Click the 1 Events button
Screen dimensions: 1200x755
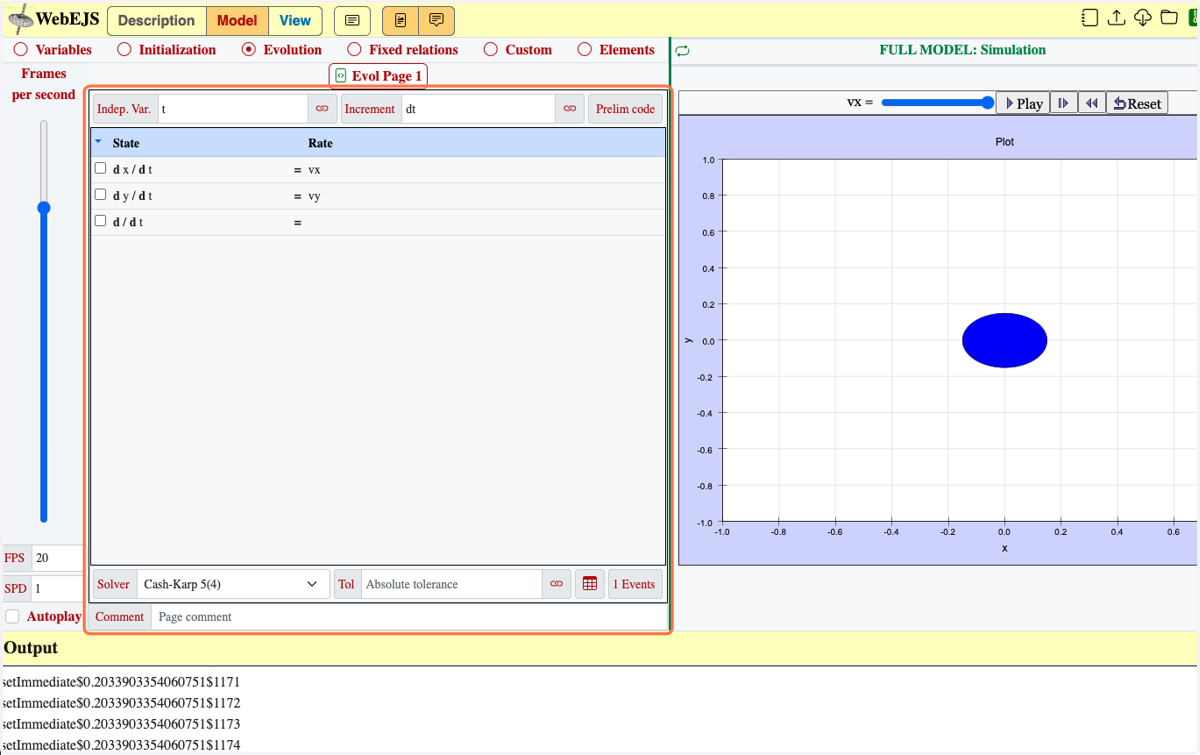click(x=634, y=584)
